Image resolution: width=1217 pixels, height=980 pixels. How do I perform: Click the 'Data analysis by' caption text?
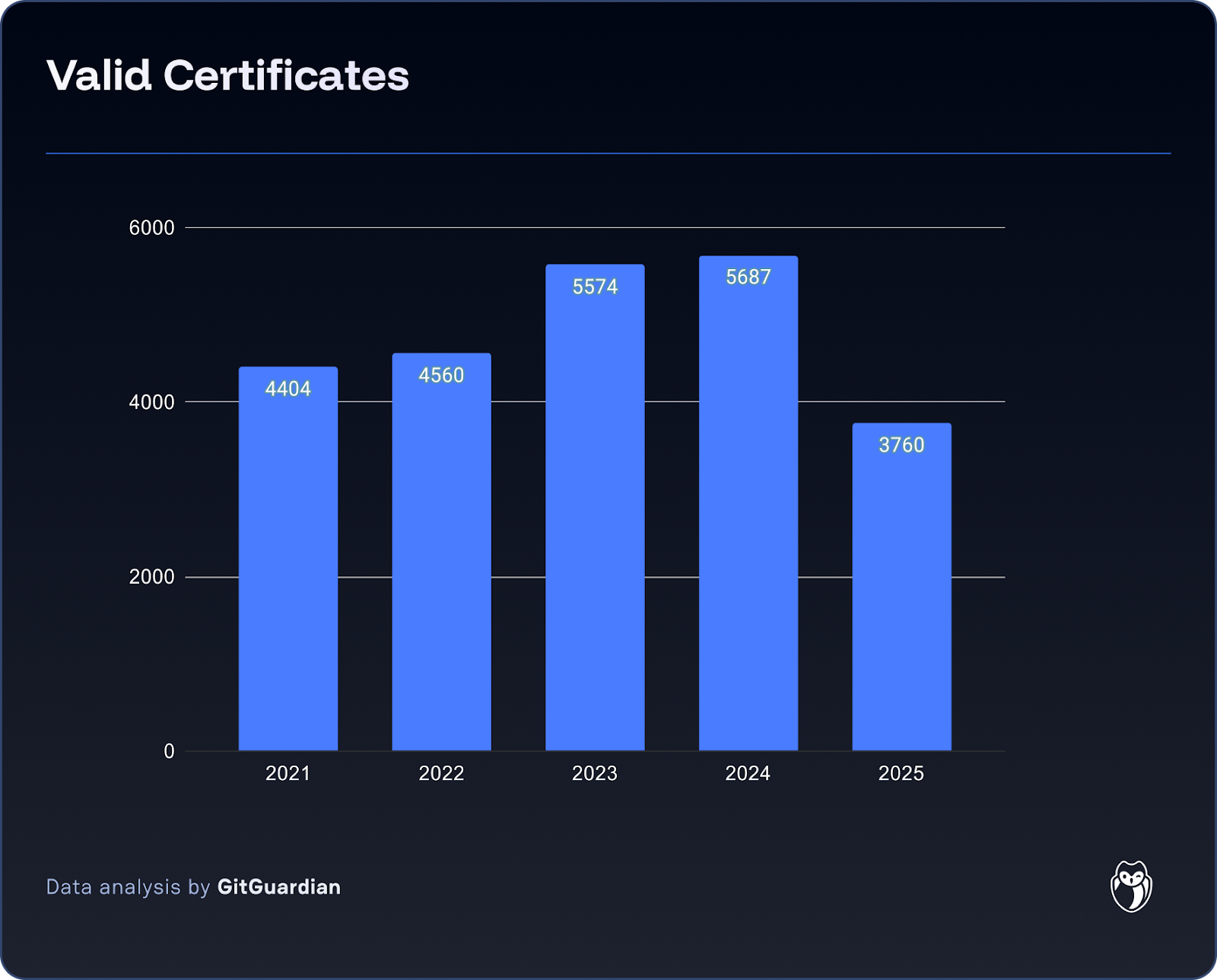click(128, 886)
